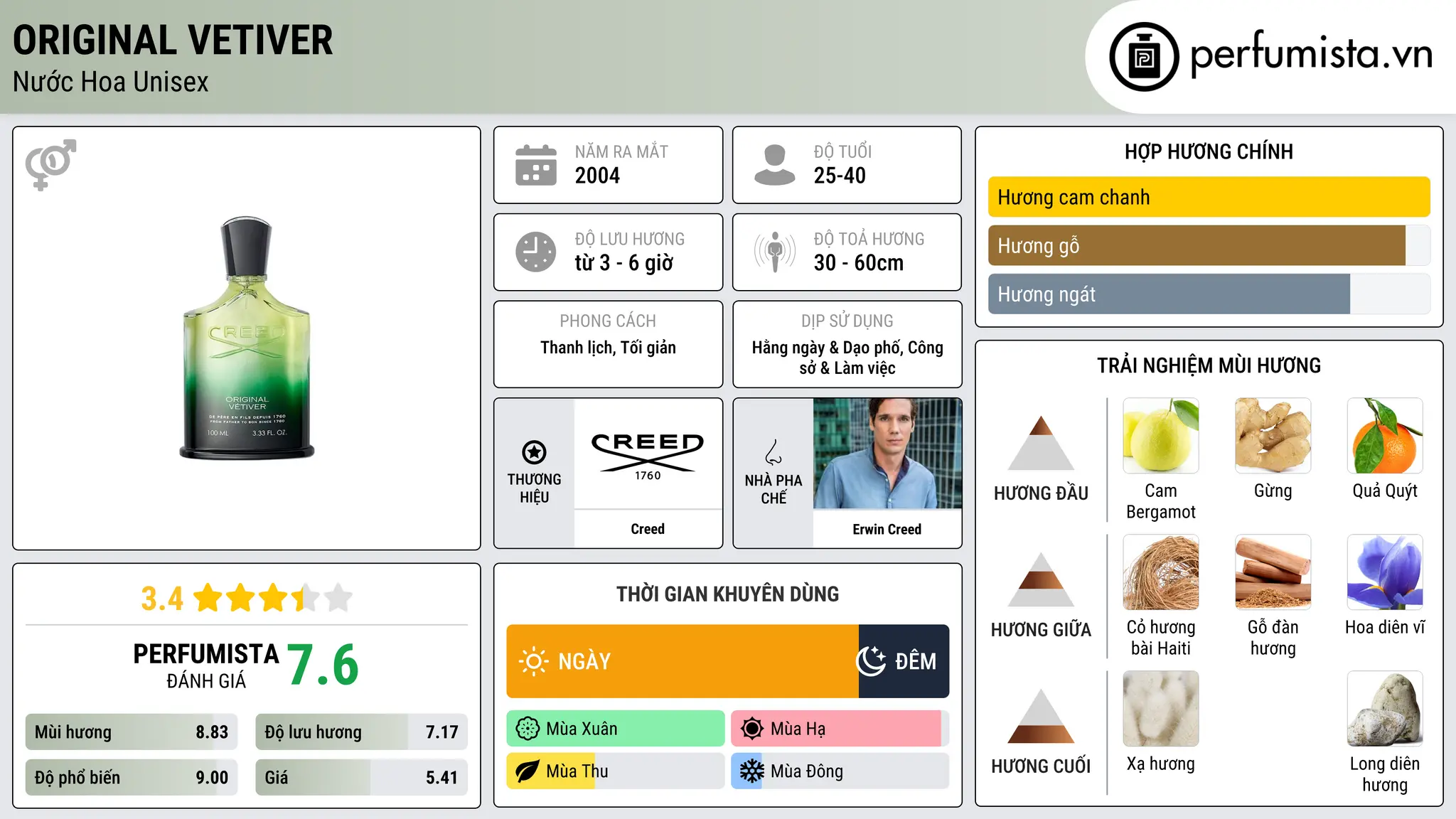Viewport: 1456px width, 819px height.
Task: Click the Erwin Creed name caption
Action: [x=887, y=529]
